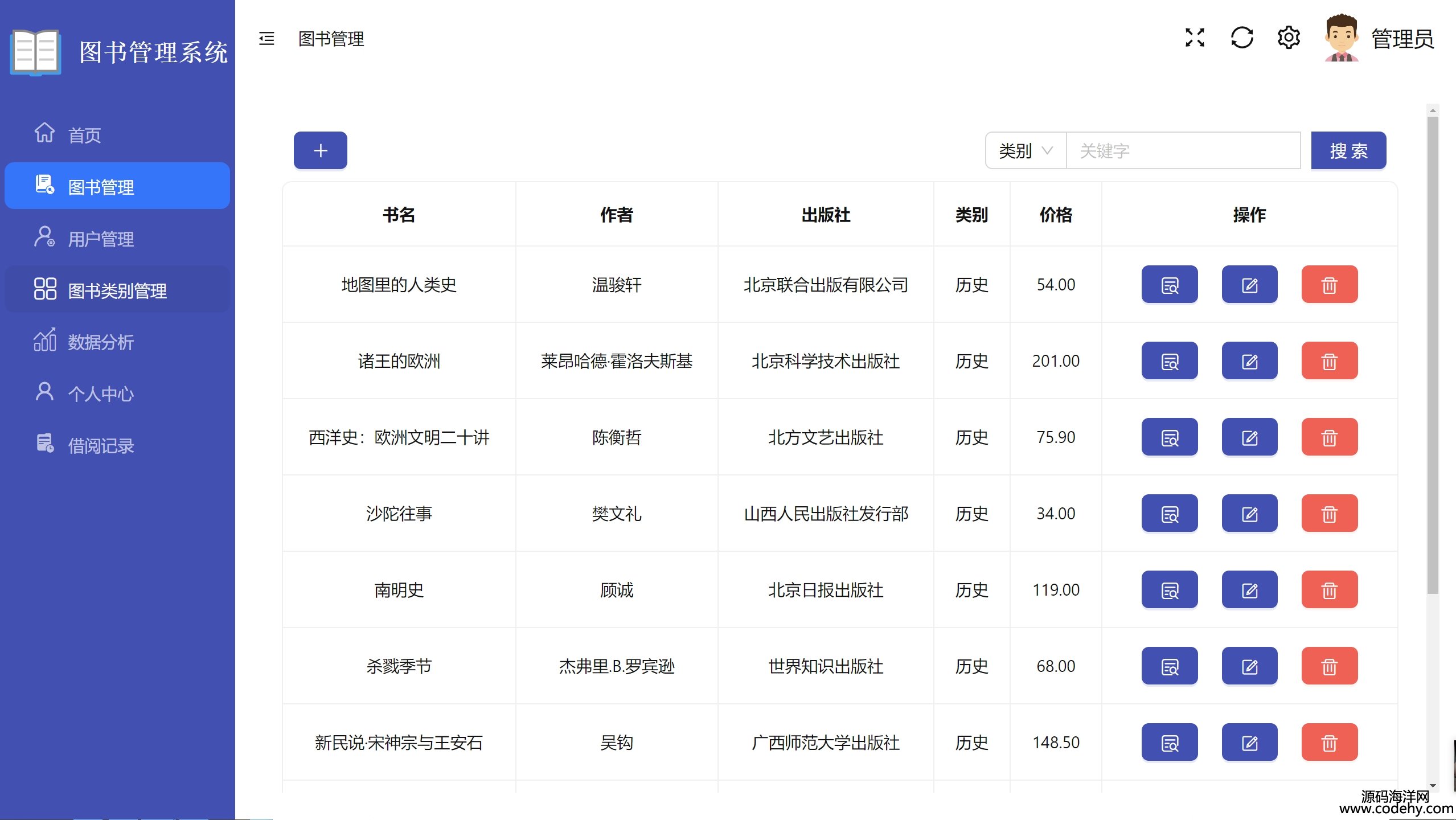This screenshot has height=820, width=1456.
Task: Open 借阅记录 in sidebar
Action: tap(117, 445)
